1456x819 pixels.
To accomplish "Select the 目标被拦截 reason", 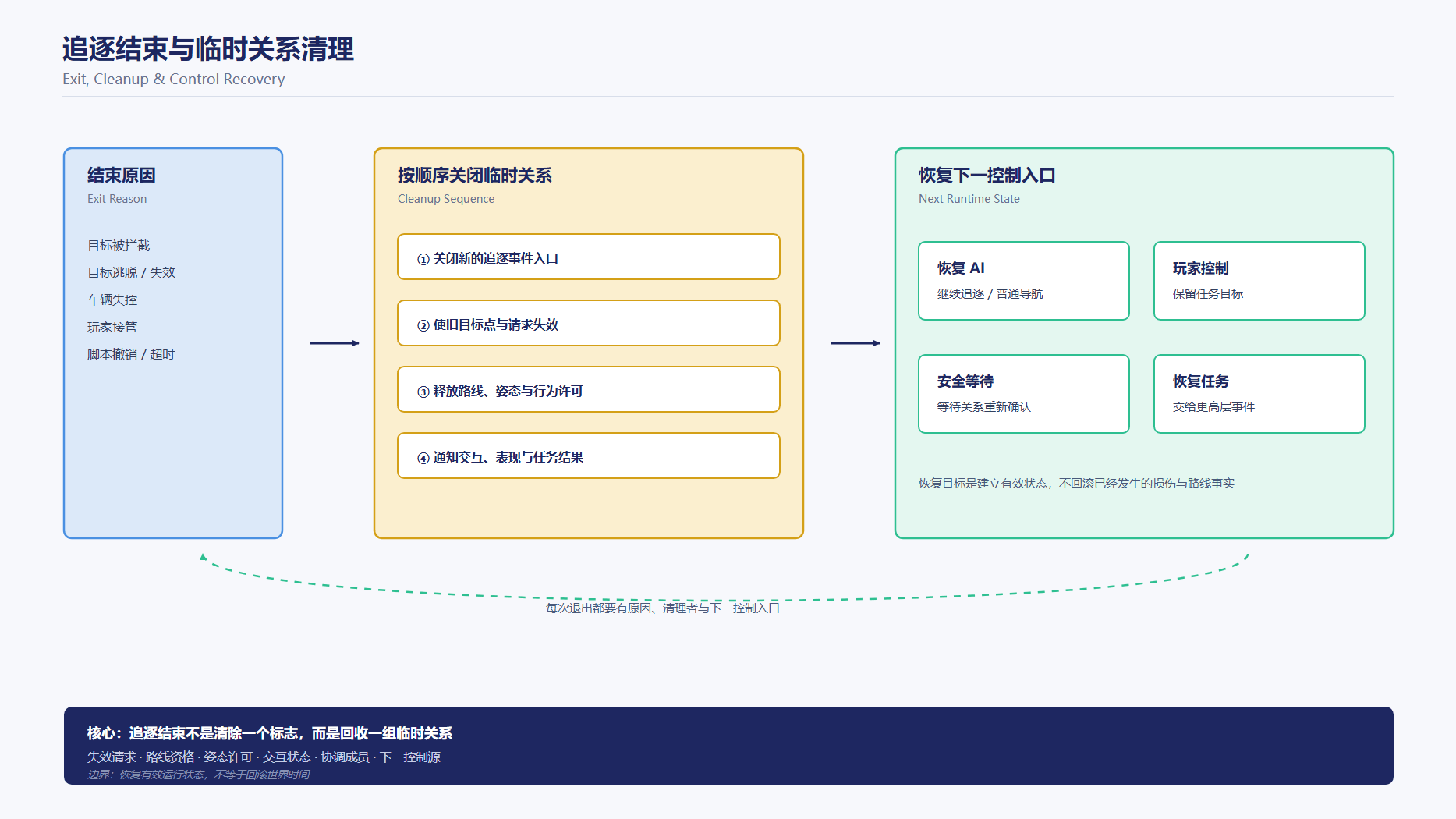I will tap(119, 246).
